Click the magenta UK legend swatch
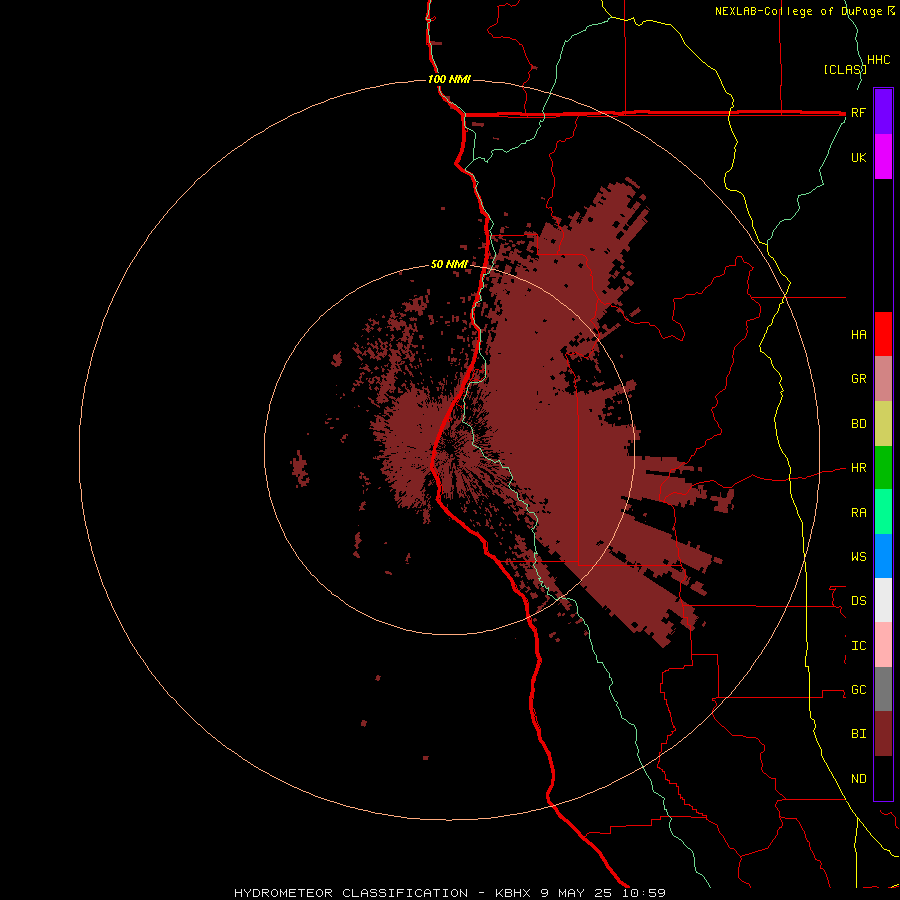Screen dimensions: 900x900 point(883,157)
